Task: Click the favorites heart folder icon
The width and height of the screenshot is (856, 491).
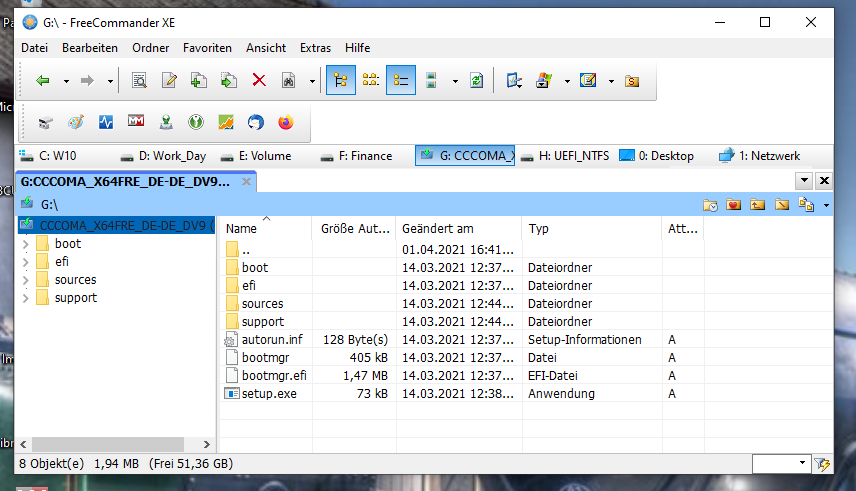Action: (734, 205)
